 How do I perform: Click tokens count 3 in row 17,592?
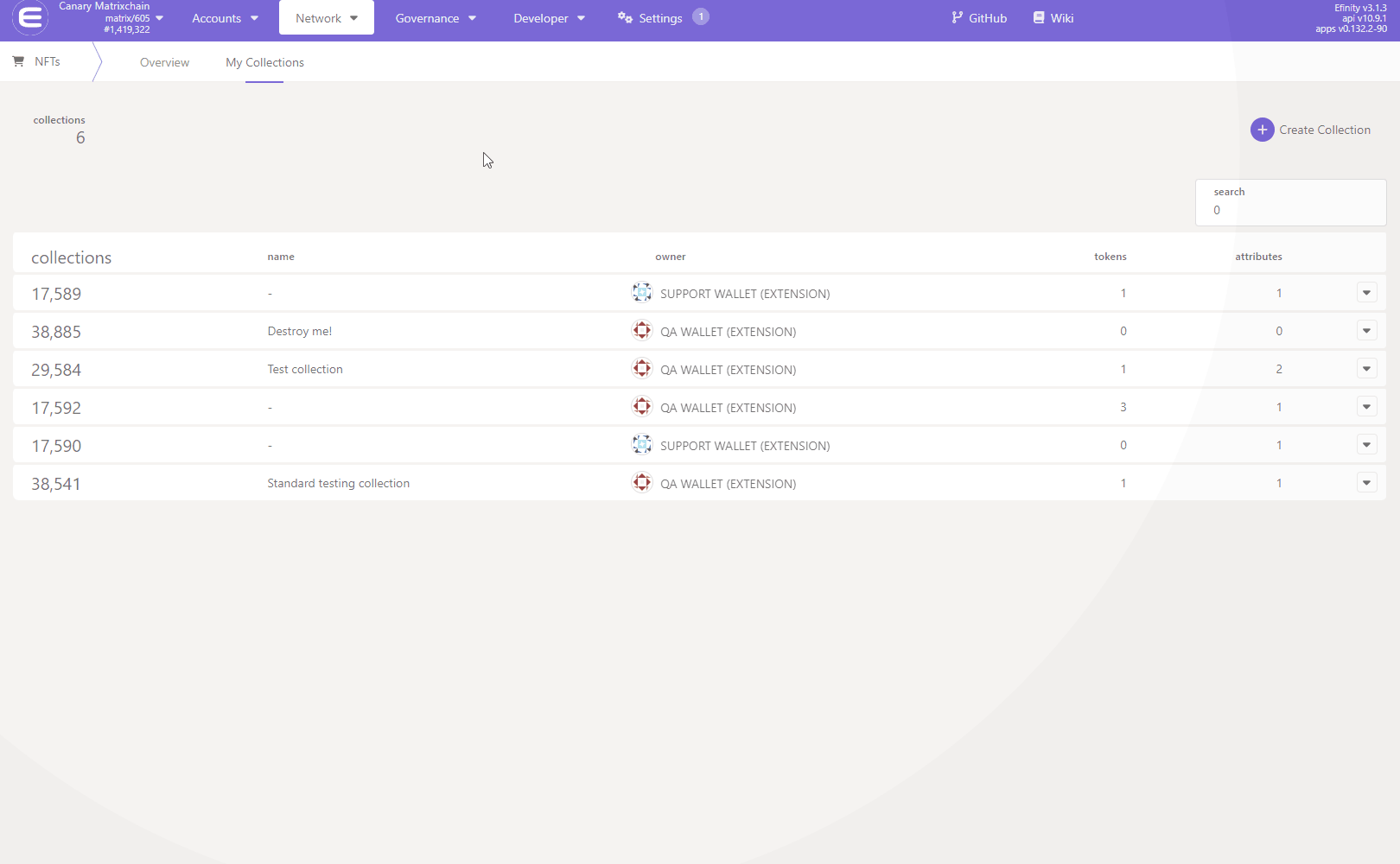click(1123, 407)
